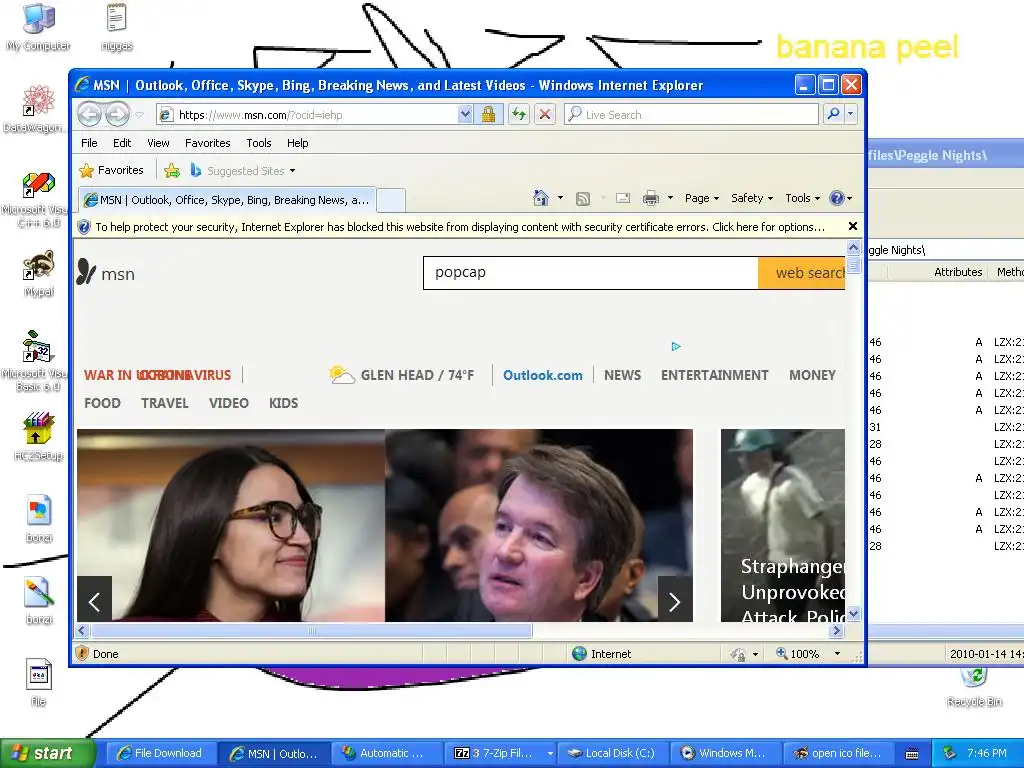The height and width of the screenshot is (768, 1024).
Task: Select the Recycle Bin desktop icon
Action: pyautogui.click(x=974, y=688)
